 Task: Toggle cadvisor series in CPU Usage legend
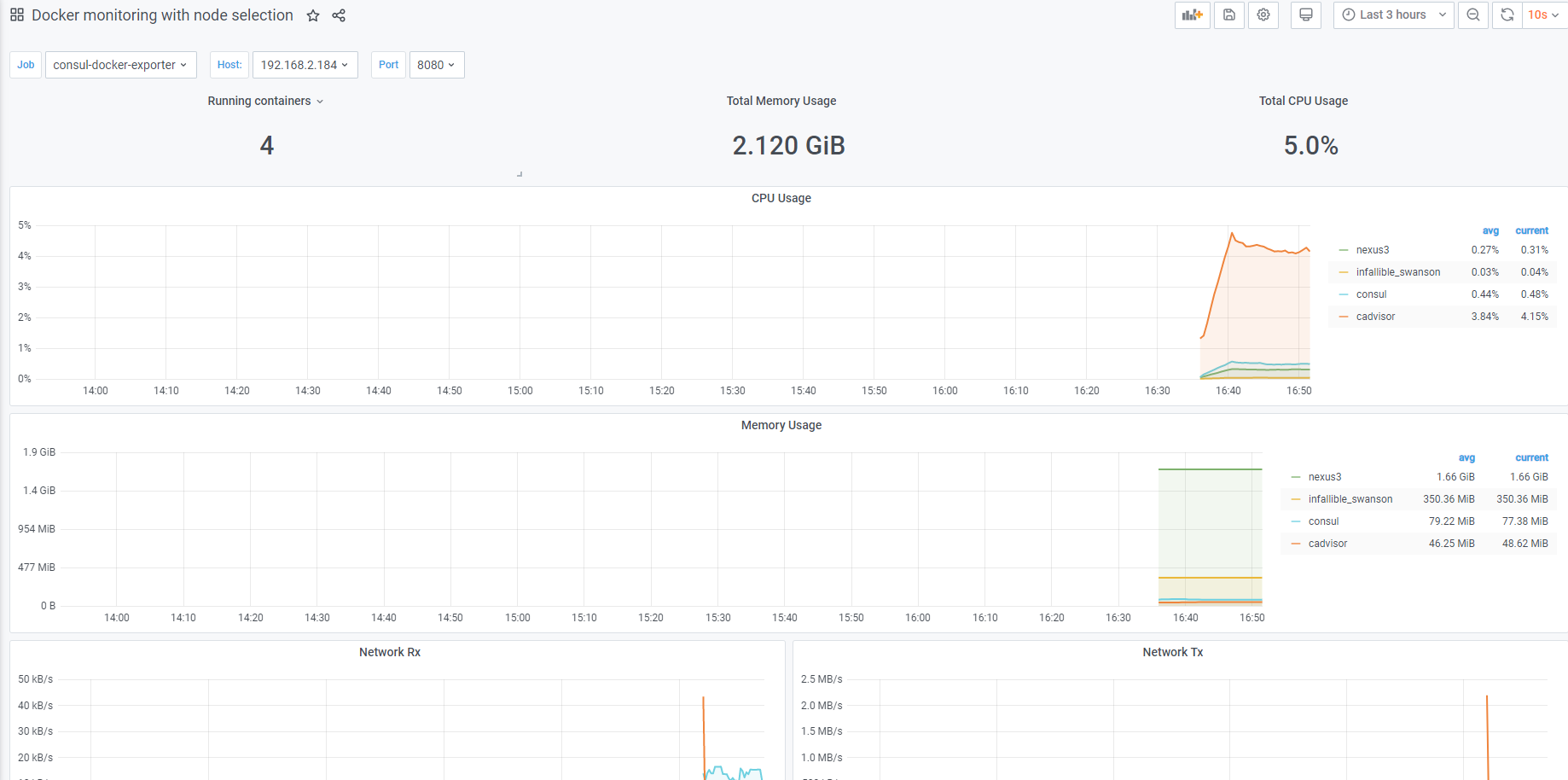(1376, 317)
